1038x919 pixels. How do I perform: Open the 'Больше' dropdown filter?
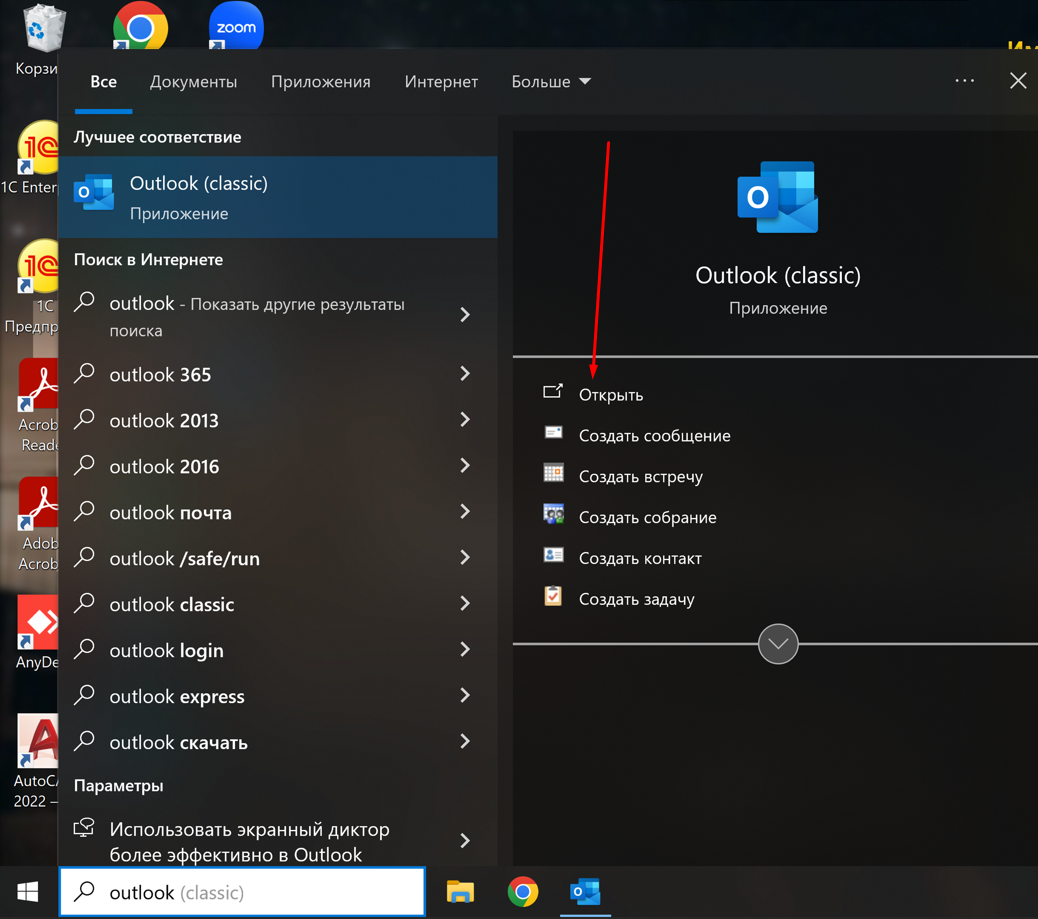point(551,82)
